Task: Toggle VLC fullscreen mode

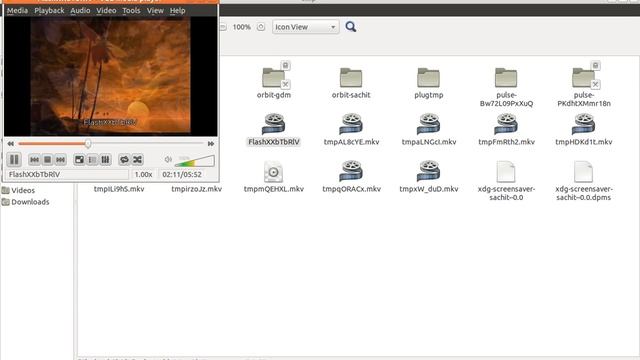Action: (x=79, y=160)
